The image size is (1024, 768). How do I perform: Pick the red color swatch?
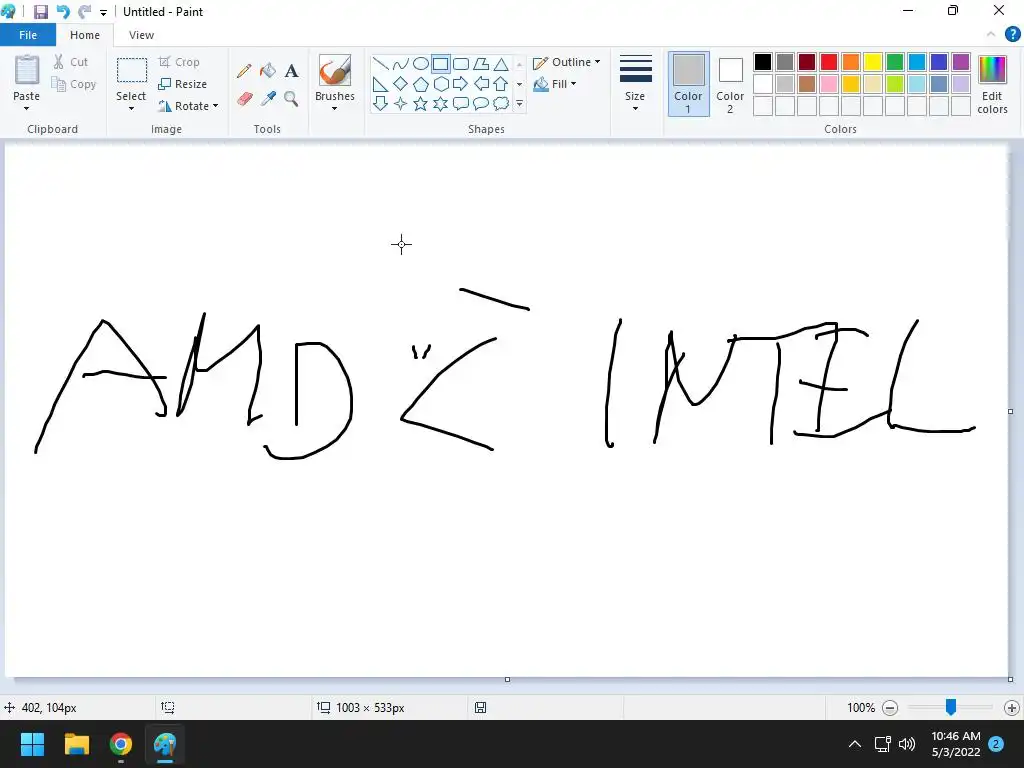[x=829, y=62]
